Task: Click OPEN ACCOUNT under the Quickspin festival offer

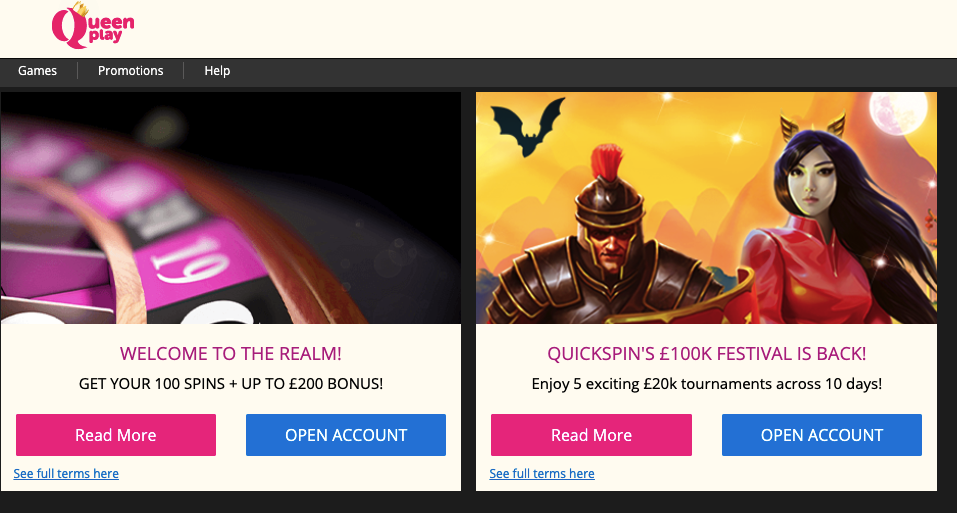Action: coord(822,435)
